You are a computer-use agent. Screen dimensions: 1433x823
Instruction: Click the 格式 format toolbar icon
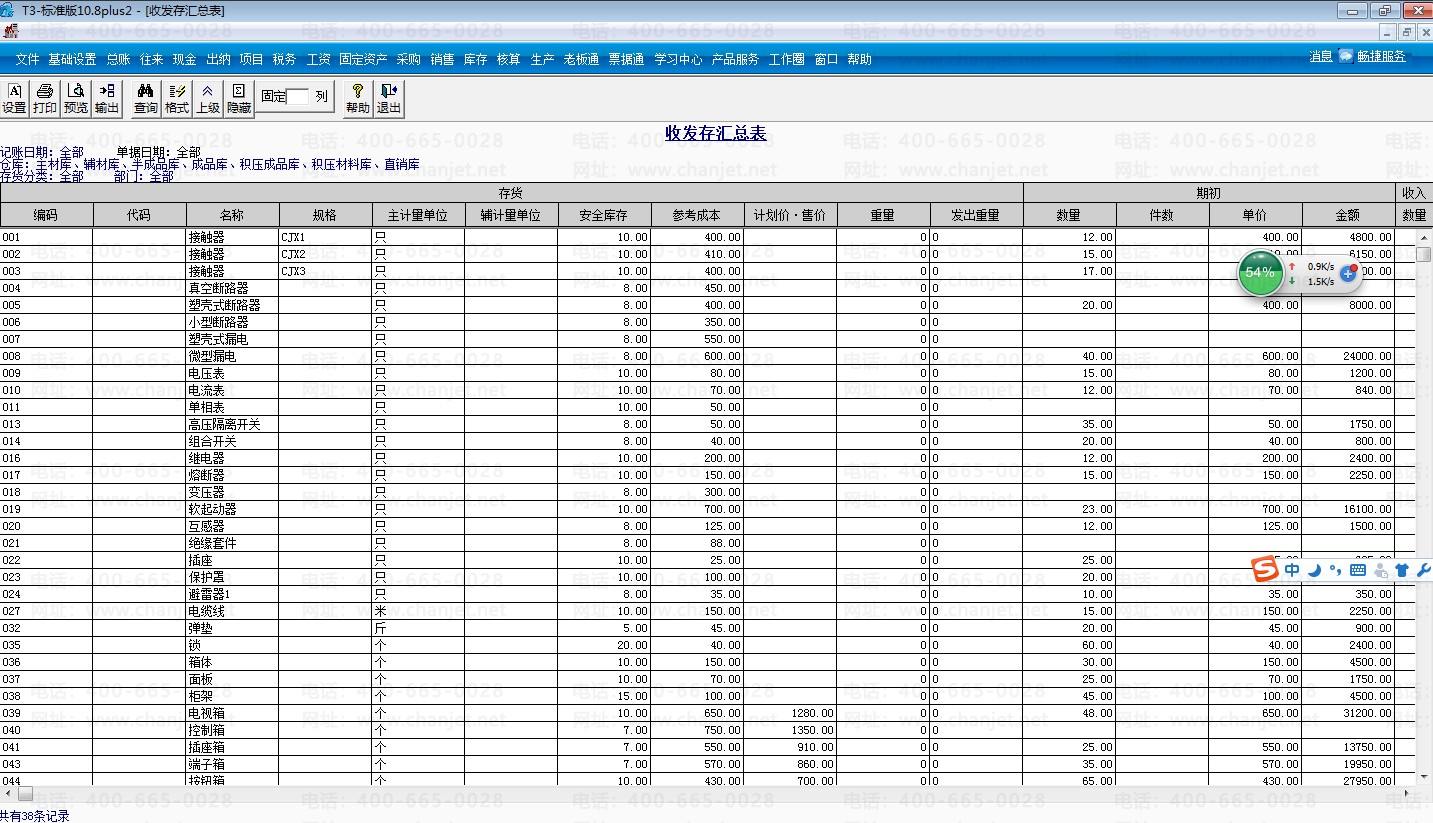[x=177, y=99]
